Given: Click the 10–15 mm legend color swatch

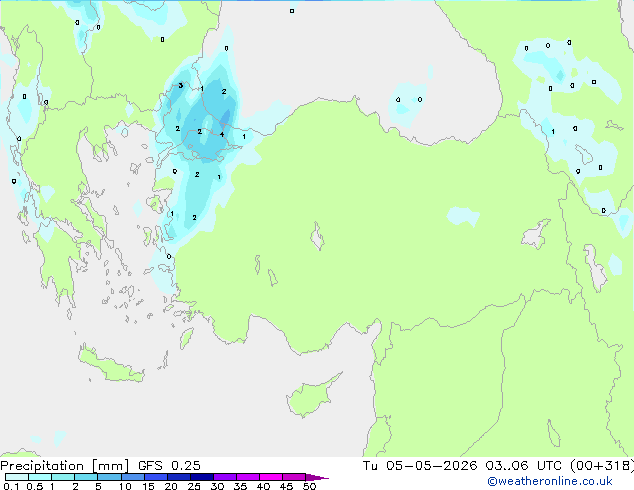Looking at the screenshot, I should (x=132, y=477).
